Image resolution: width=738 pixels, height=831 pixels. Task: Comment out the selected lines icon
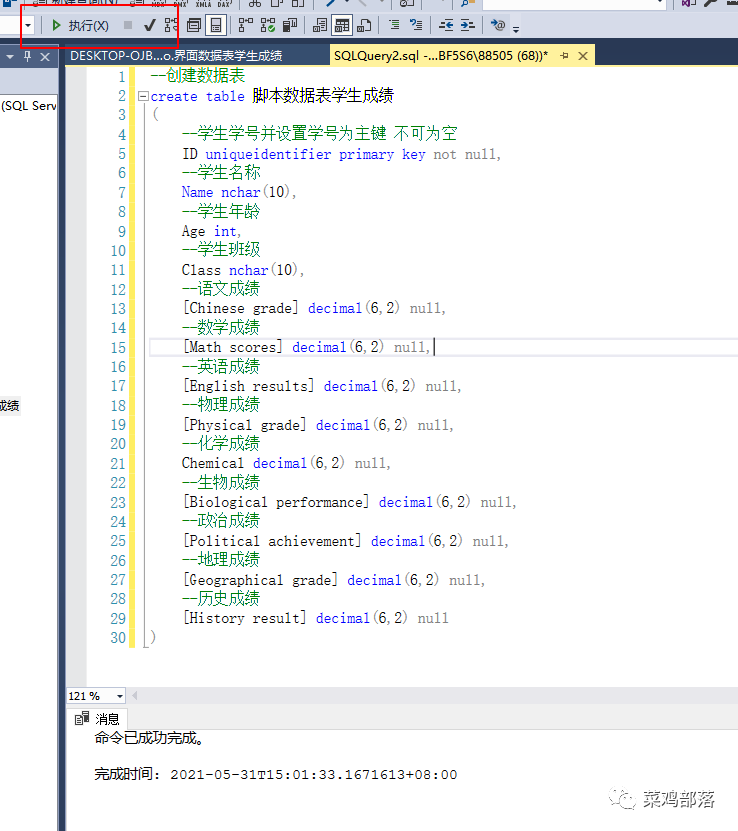pyautogui.click(x=394, y=25)
